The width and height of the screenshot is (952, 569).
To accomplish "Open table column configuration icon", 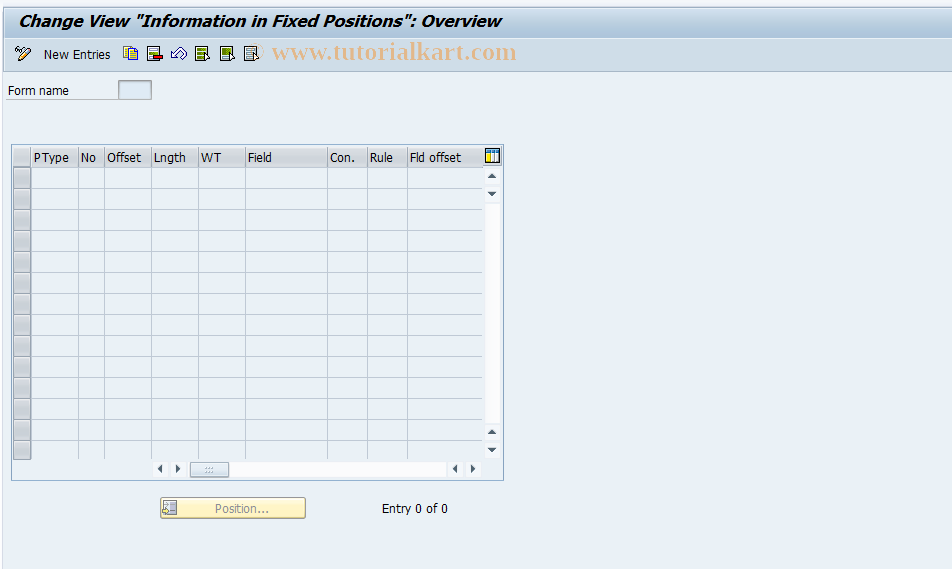I will tap(492, 156).
